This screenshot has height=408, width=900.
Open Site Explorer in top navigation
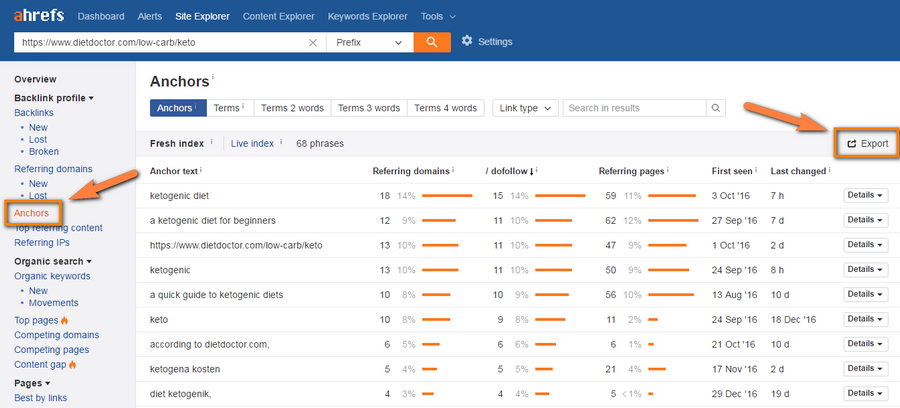coord(202,16)
